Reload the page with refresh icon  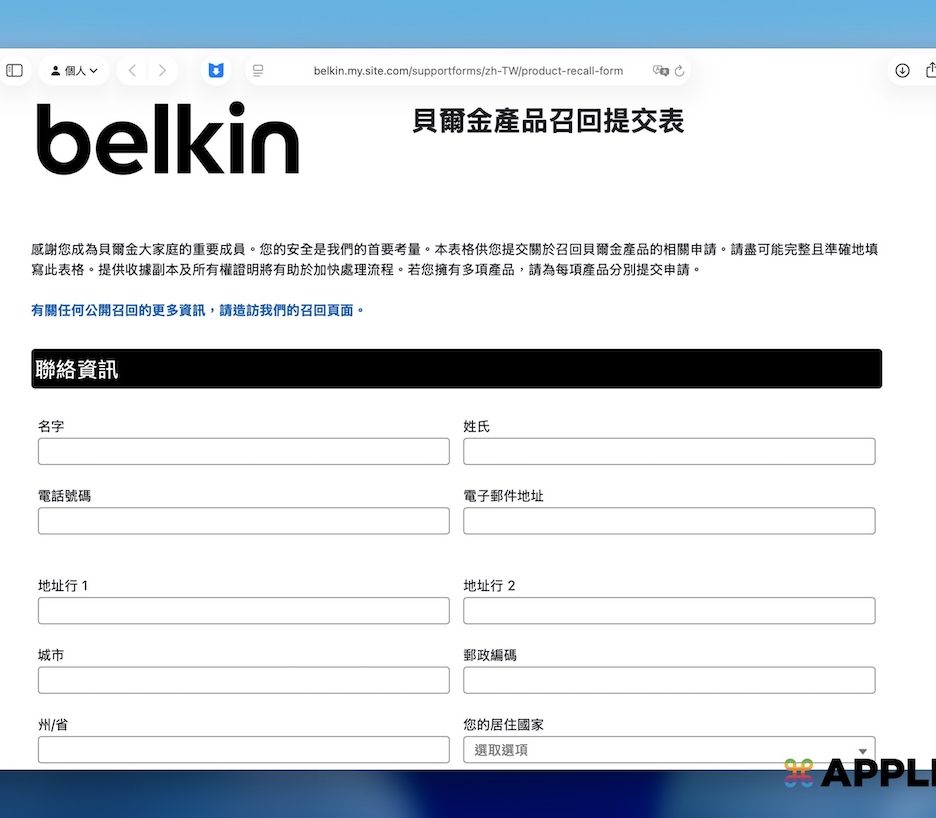coord(680,71)
